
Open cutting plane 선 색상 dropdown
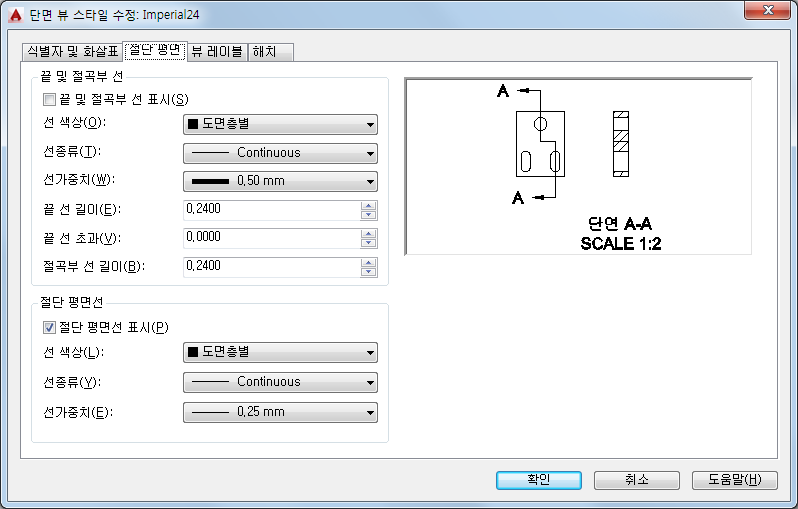click(x=280, y=352)
